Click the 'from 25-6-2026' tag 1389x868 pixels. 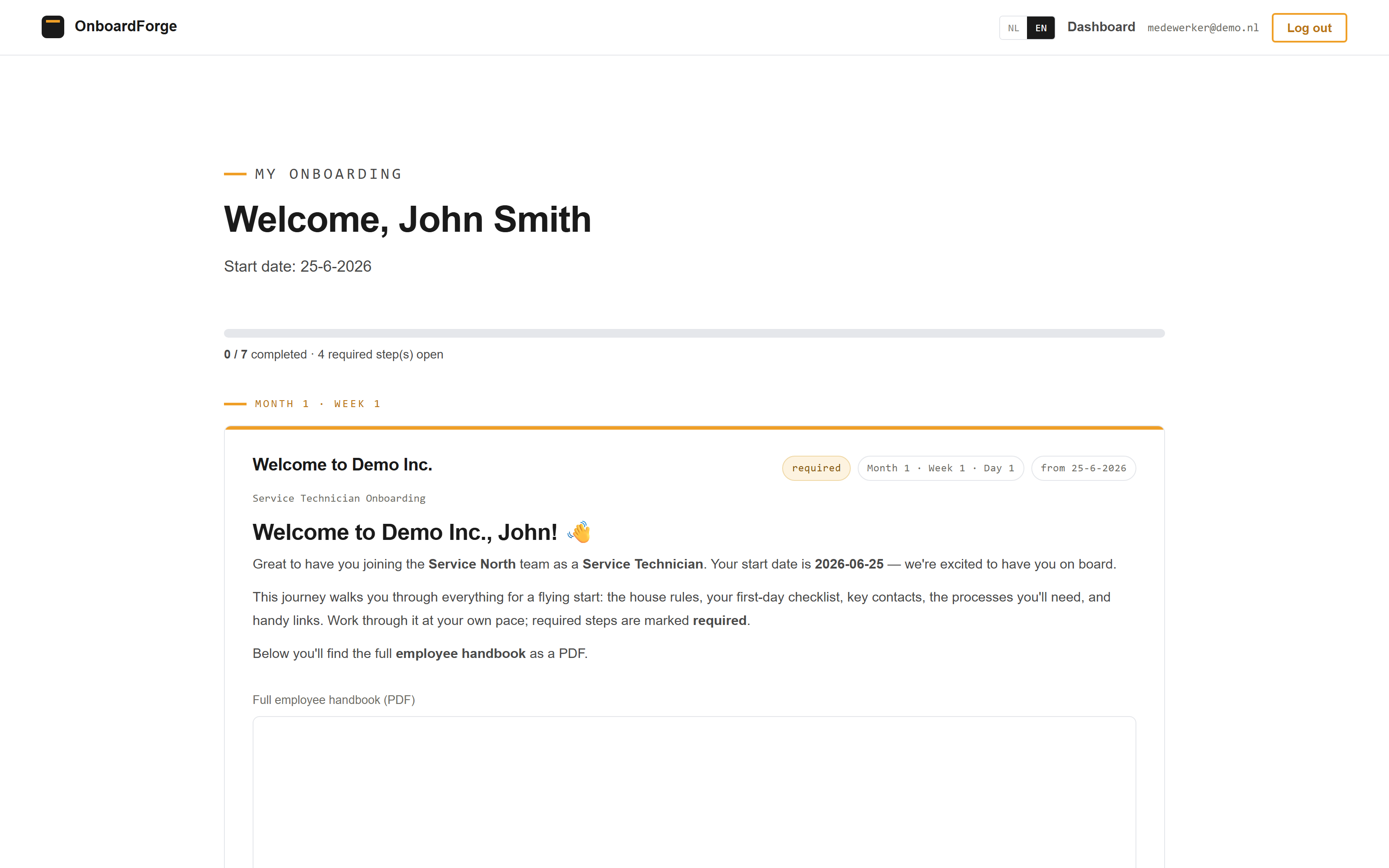coord(1083,468)
